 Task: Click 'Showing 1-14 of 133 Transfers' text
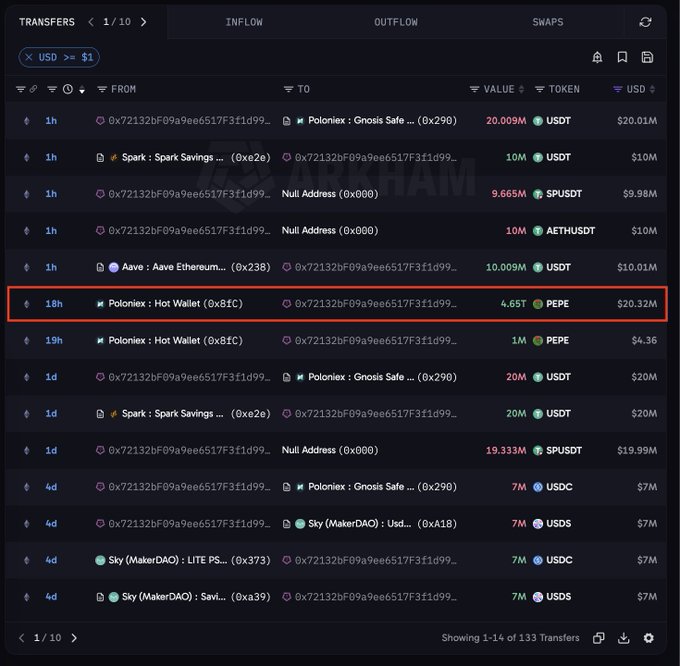pos(510,638)
